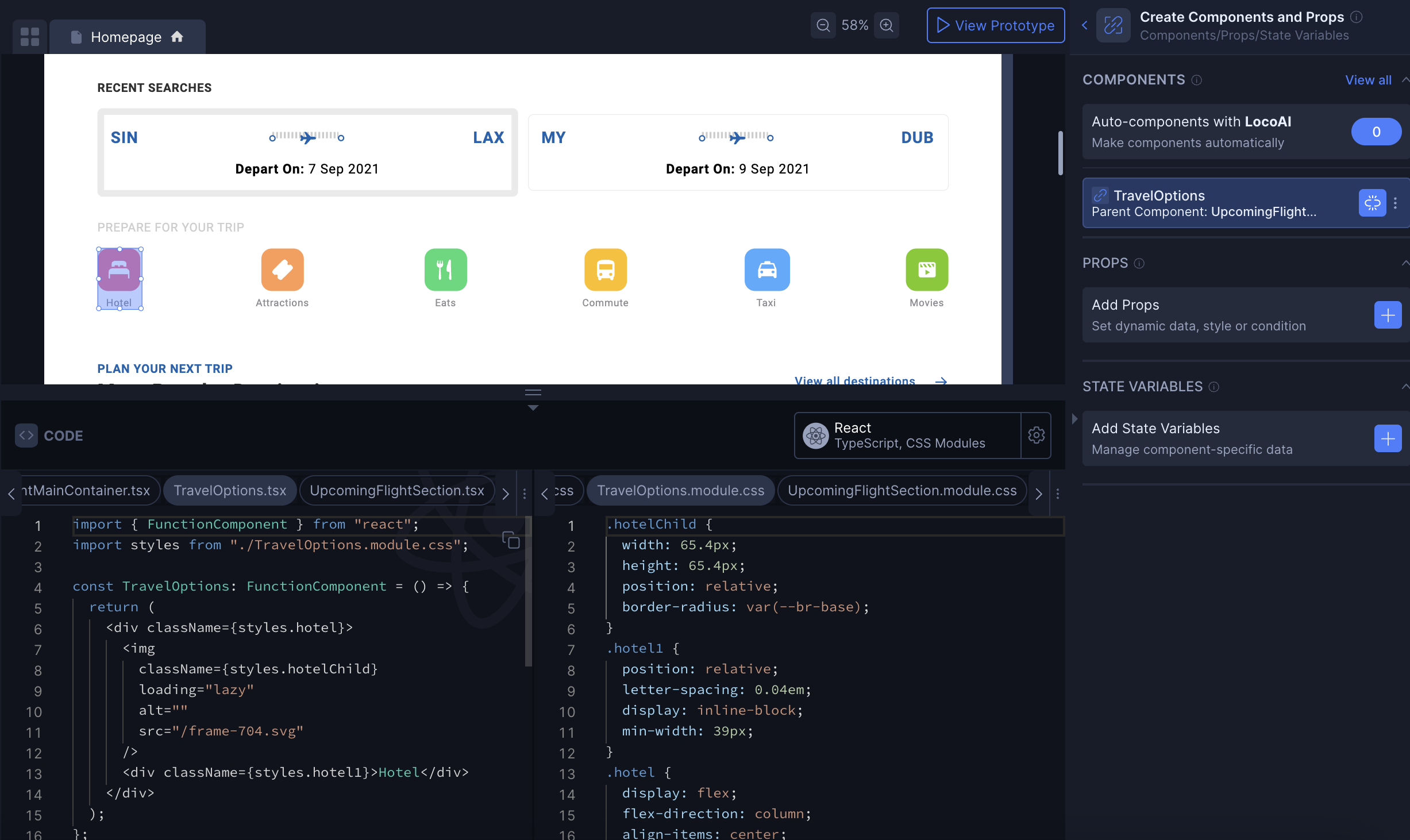The width and height of the screenshot is (1410, 840).
Task: Open the React framework settings gear
Action: pos(1036,435)
